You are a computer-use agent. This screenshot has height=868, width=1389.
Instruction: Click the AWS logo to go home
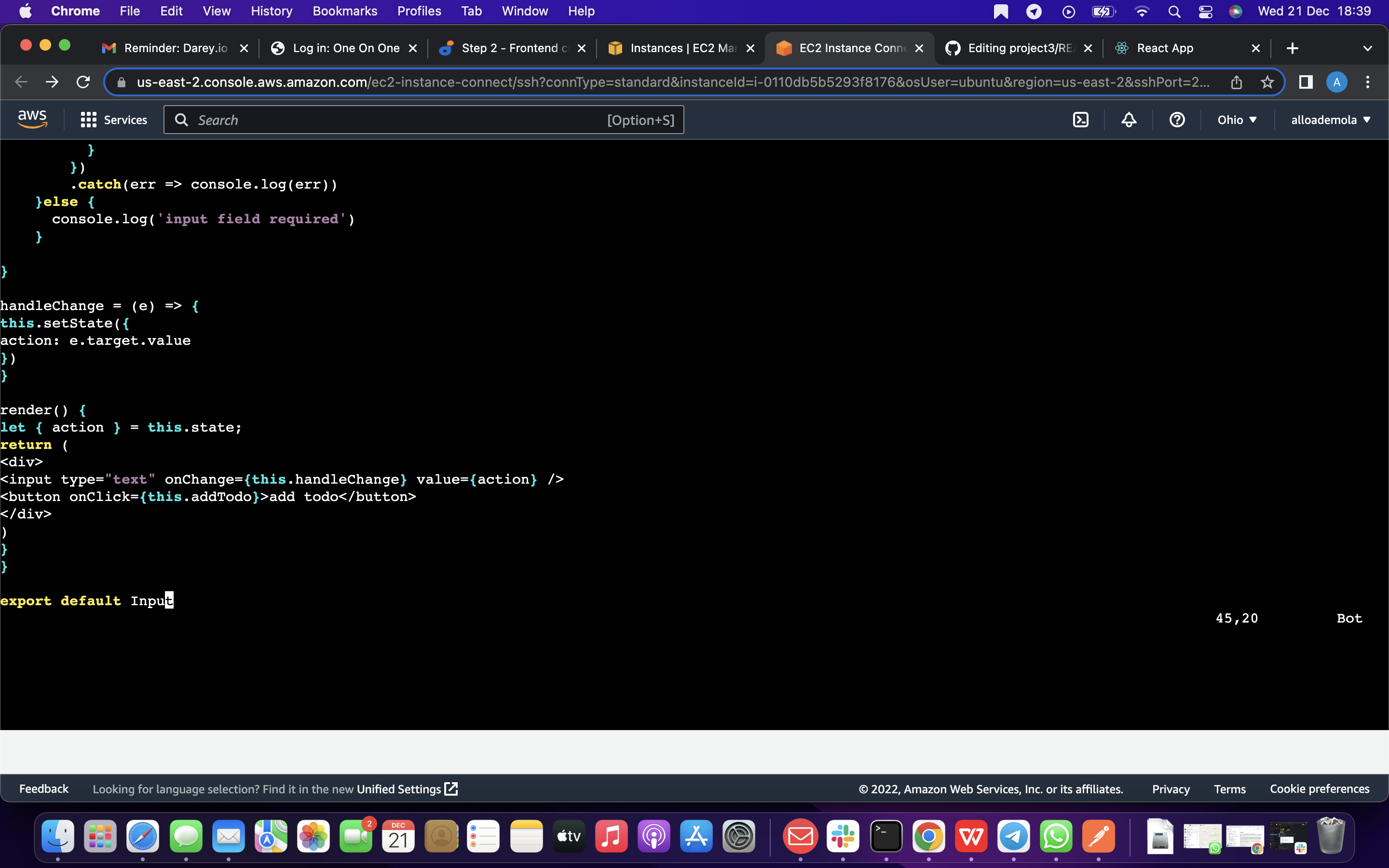pos(31,118)
